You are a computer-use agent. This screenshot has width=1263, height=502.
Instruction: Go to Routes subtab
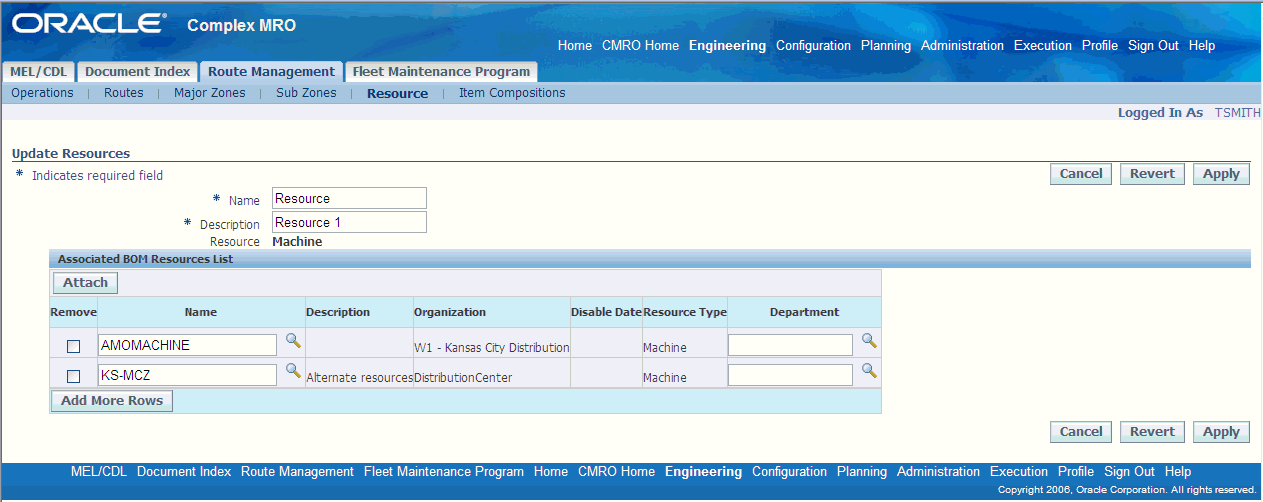124,93
